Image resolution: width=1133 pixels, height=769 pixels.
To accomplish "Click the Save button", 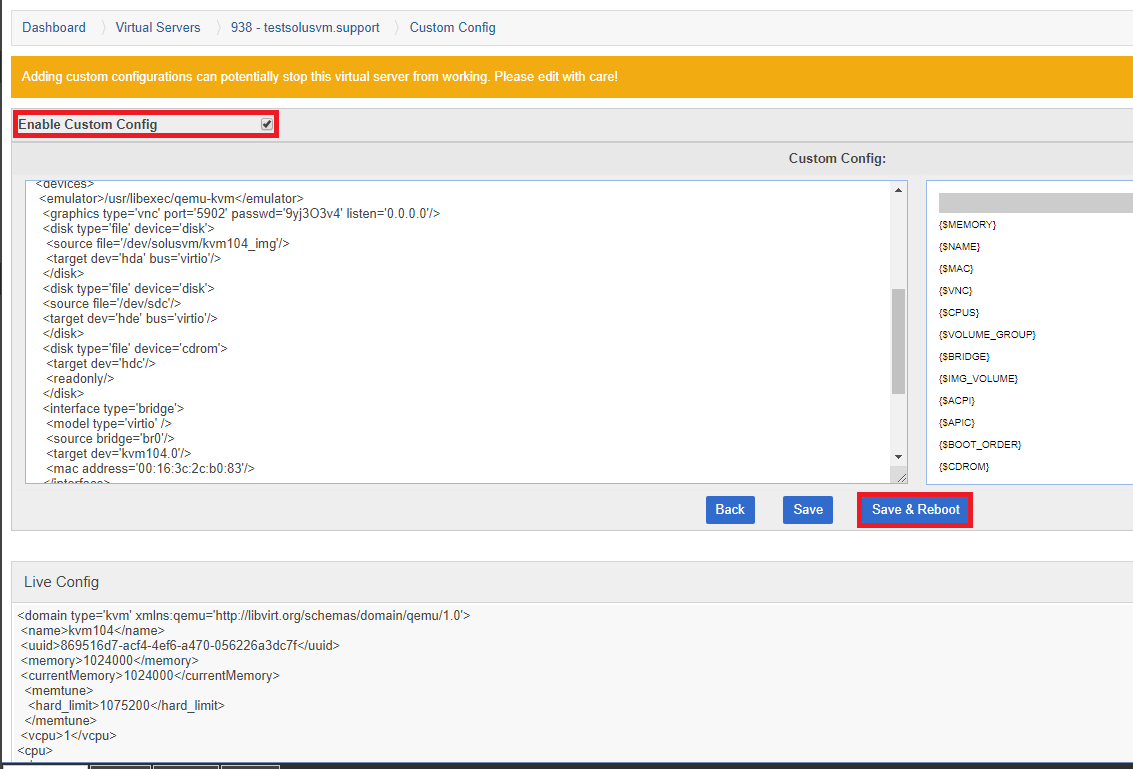I will pyautogui.click(x=808, y=510).
